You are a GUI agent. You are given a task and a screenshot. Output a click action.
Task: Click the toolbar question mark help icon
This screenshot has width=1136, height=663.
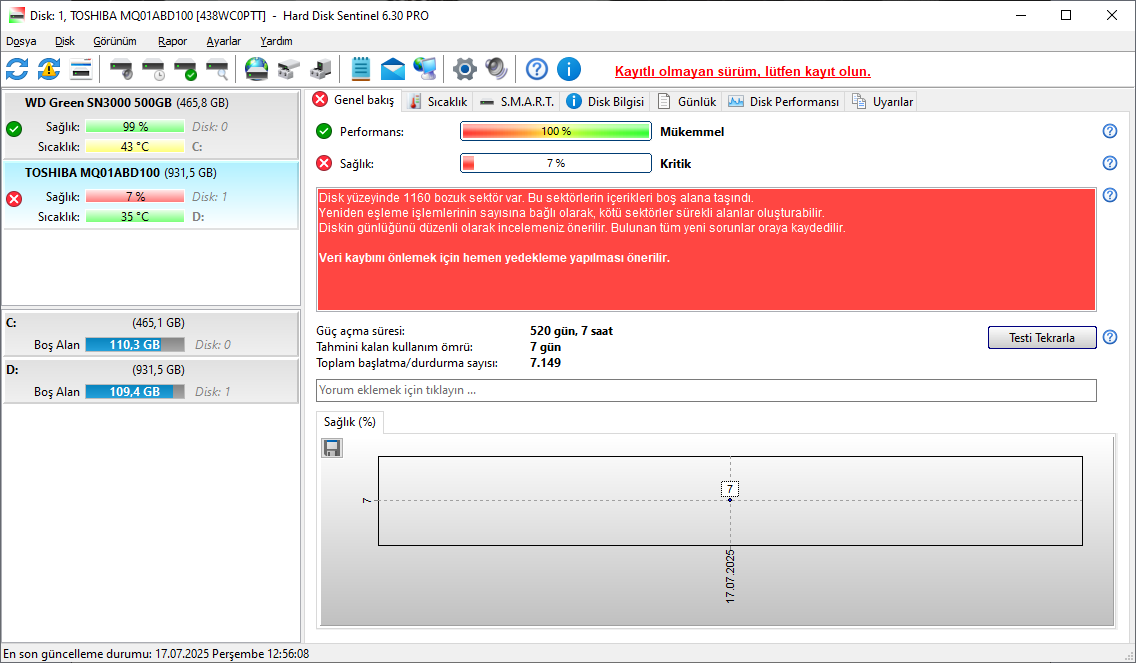coord(537,70)
